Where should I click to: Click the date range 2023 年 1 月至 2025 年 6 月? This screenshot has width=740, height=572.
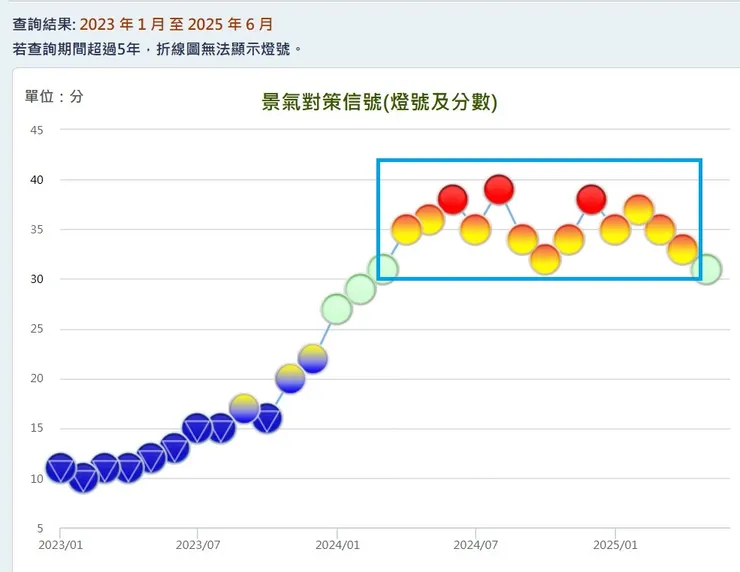click(x=176, y=24)
